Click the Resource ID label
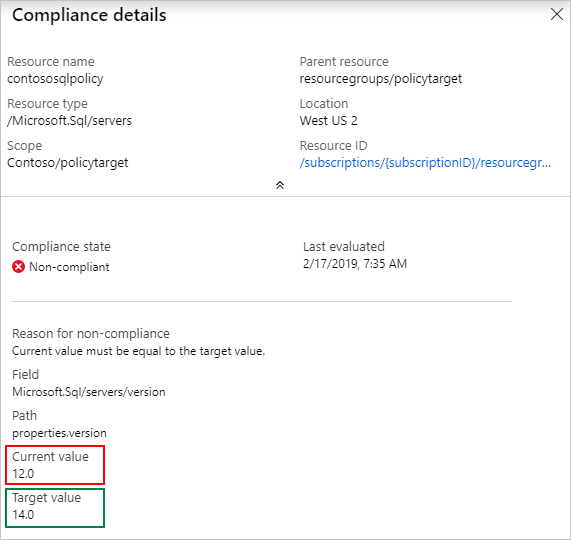This screenshot has width=571, height=540. point(333,146)
